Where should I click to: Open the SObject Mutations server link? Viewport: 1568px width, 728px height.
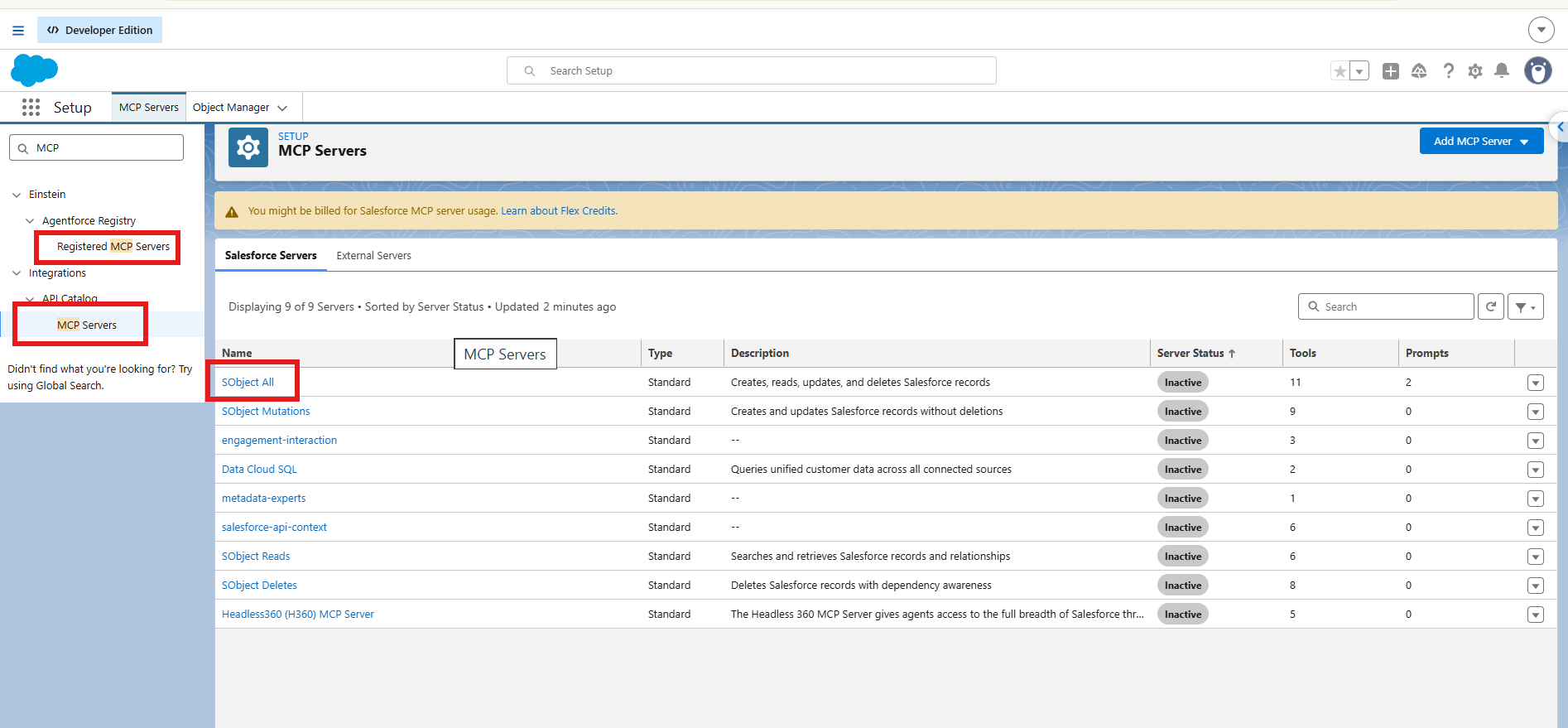pyautogui.click(x=266, y=411)
